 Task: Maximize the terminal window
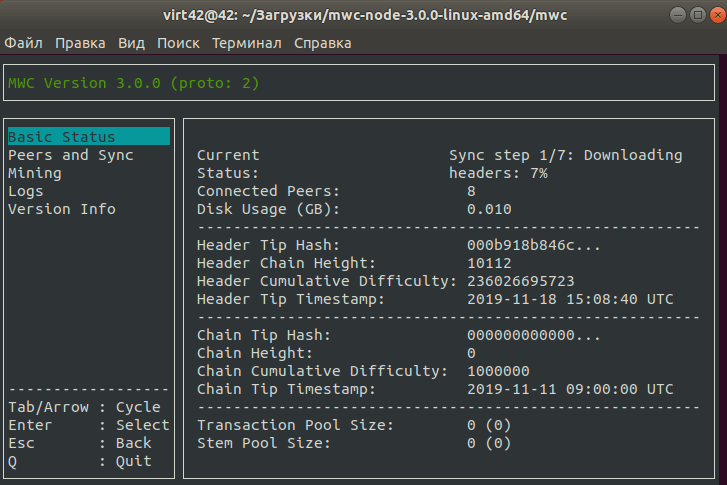pyautogui.click(x=697, y=15)
